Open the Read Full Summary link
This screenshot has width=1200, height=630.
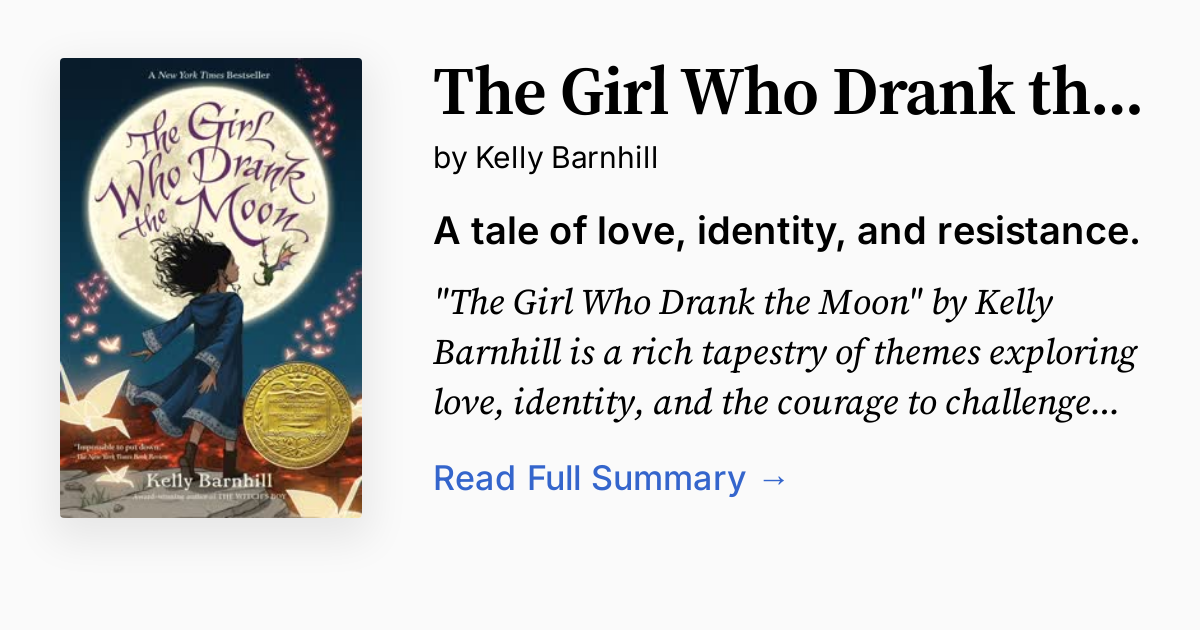pyautogui.click(x=590, y=478)
